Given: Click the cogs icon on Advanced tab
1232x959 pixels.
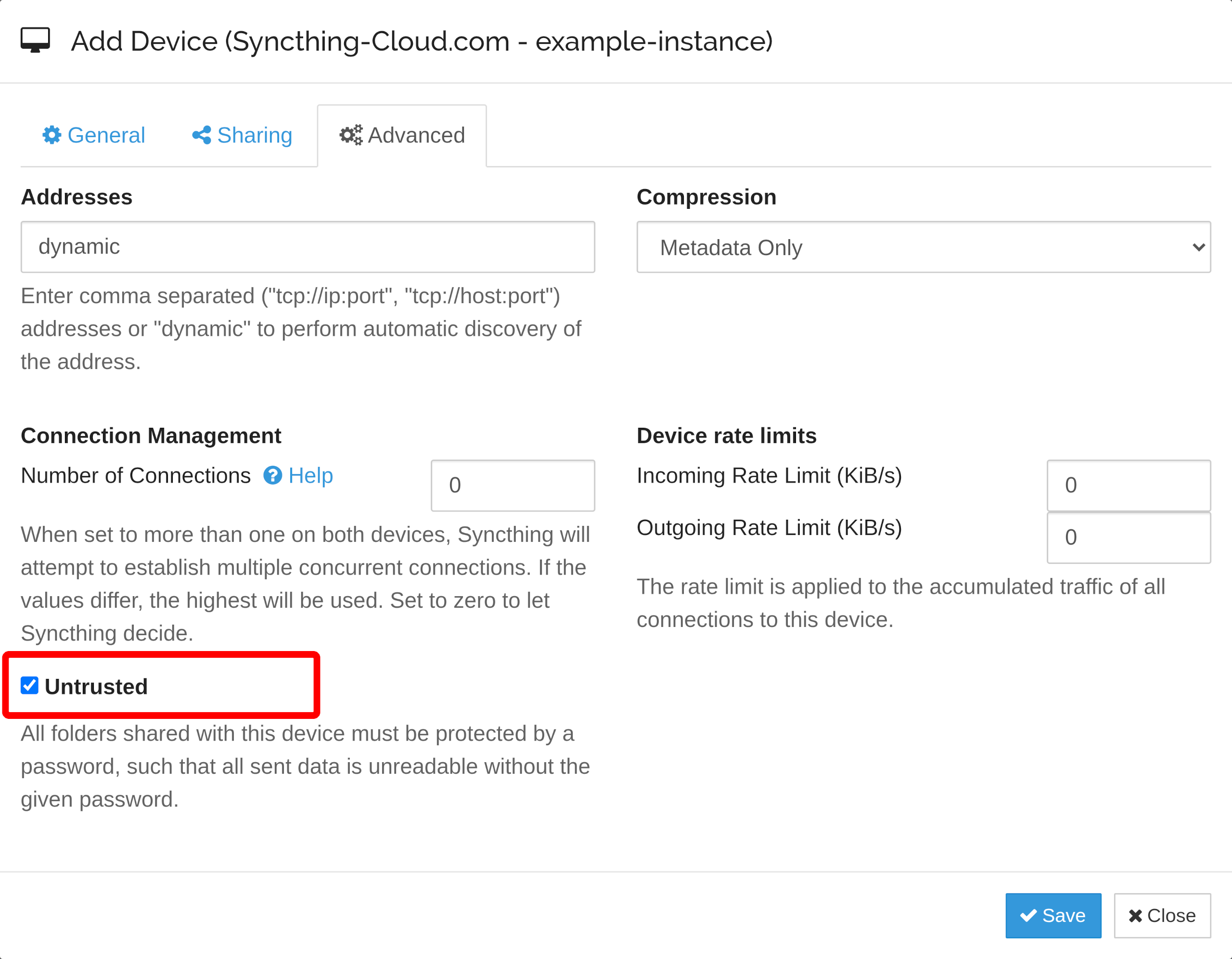Looking at the screenshot, I should coord(351,135).
